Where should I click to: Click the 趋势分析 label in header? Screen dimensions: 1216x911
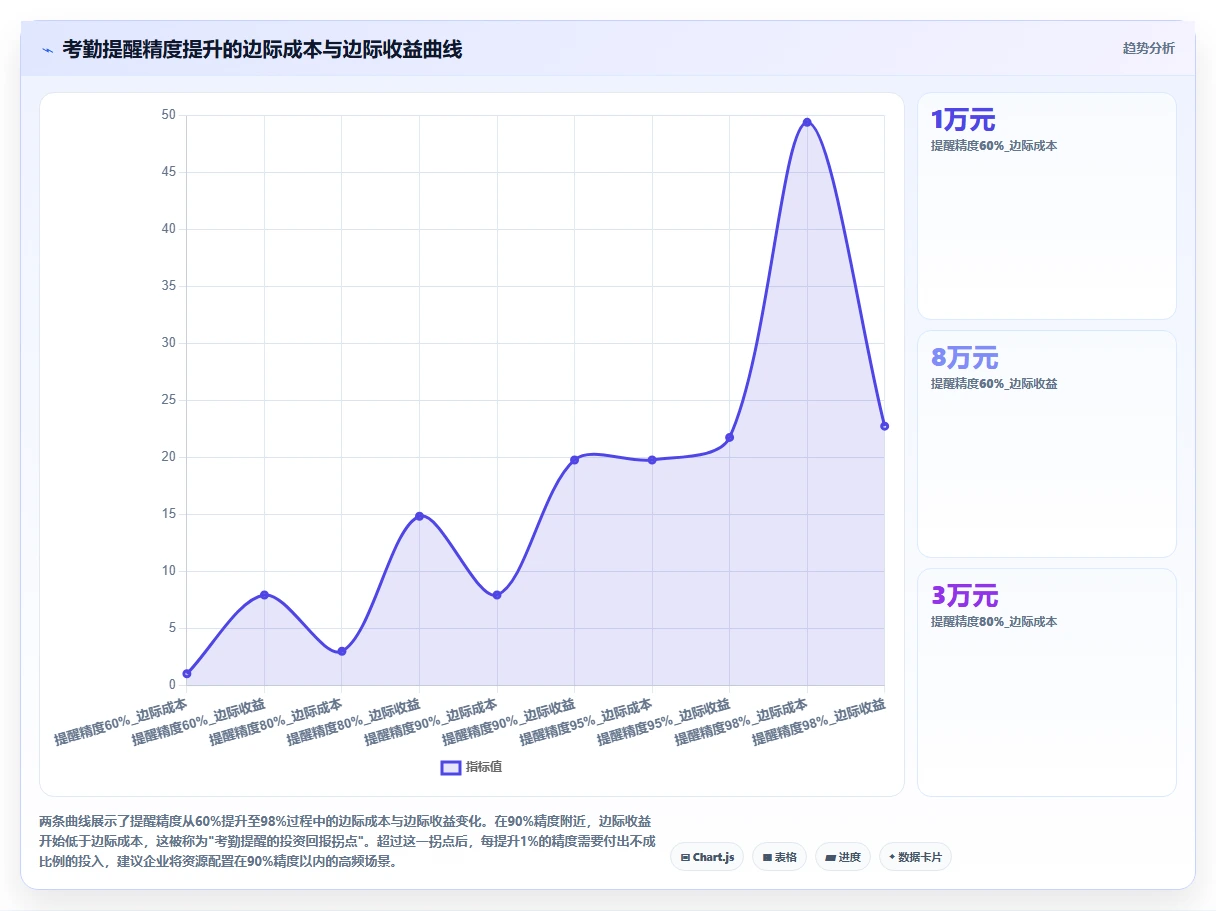tap(1149, 48)
